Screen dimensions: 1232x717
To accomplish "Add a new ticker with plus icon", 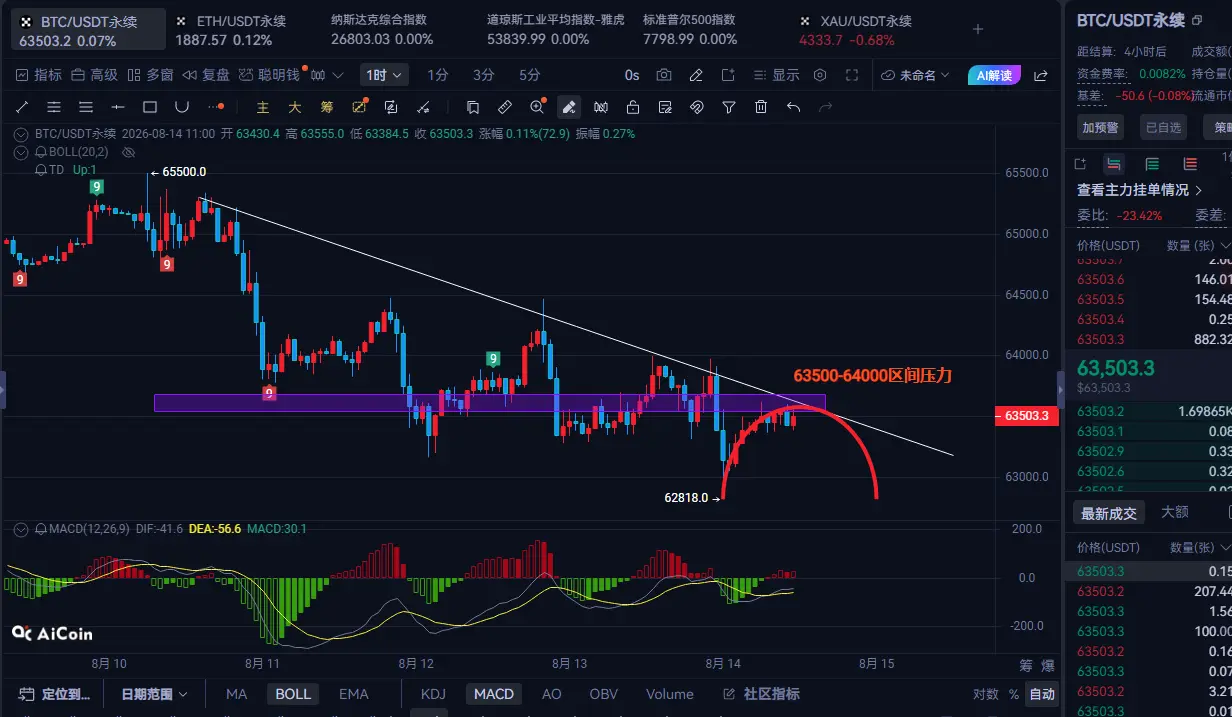I will 978,30.
